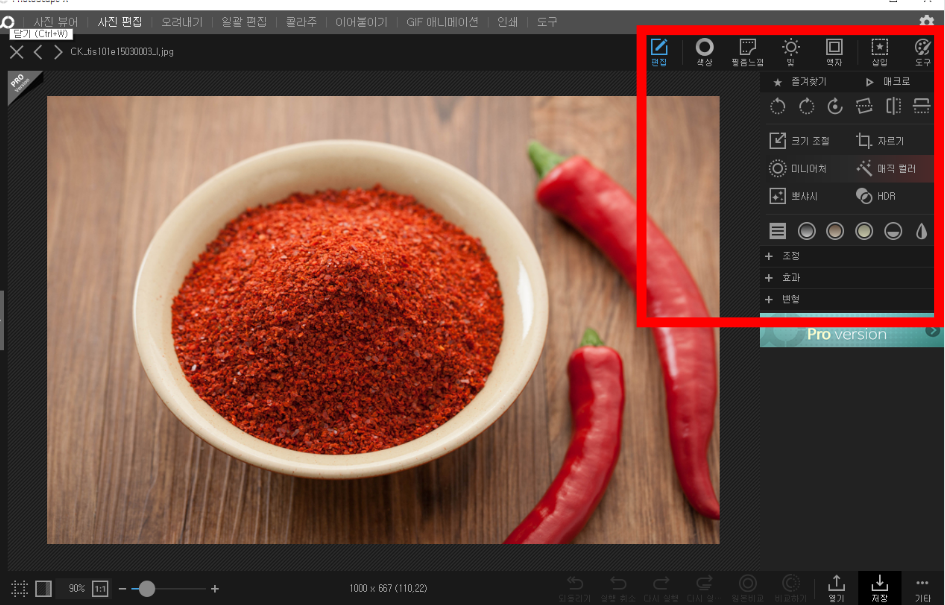Click the half-filled circle filter icon
The width and height of the screenshot is (945, 605).
[893, 231]
